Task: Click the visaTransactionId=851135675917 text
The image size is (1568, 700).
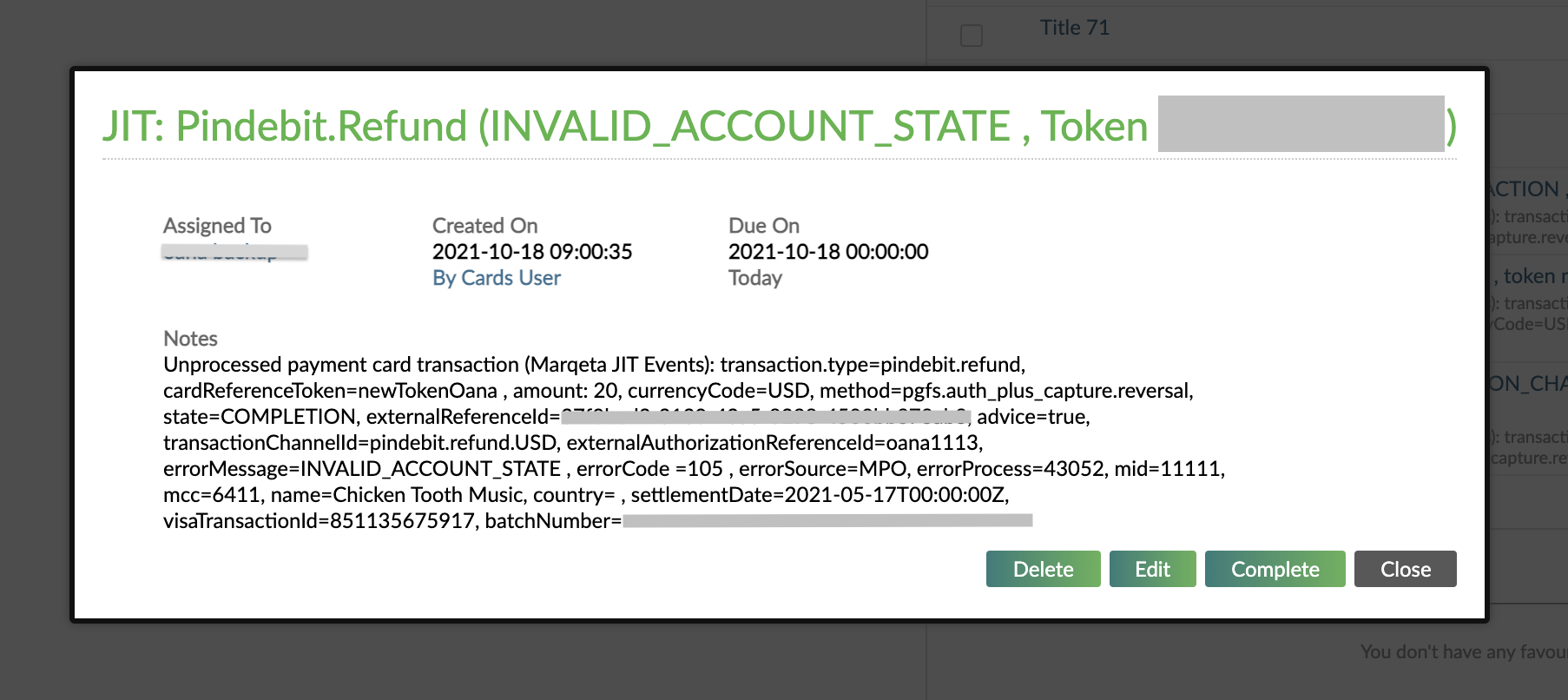Action: click(x=319, y=521)
